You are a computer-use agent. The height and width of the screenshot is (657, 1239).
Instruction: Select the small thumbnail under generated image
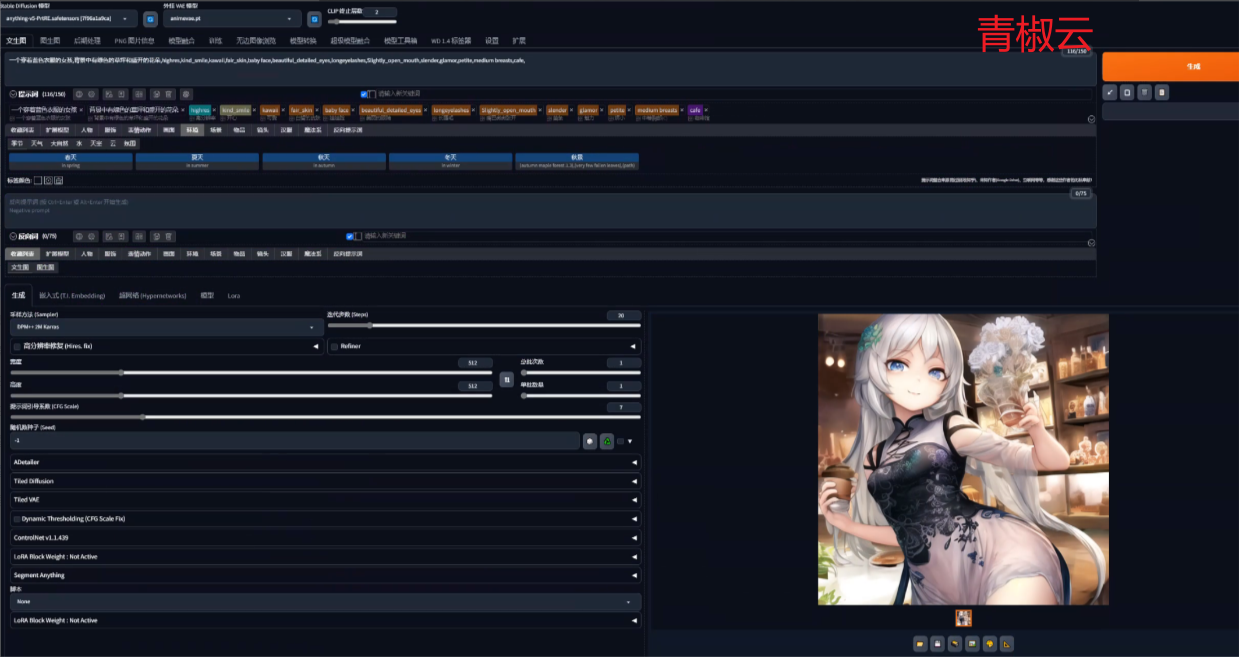(x=963, y=618)
